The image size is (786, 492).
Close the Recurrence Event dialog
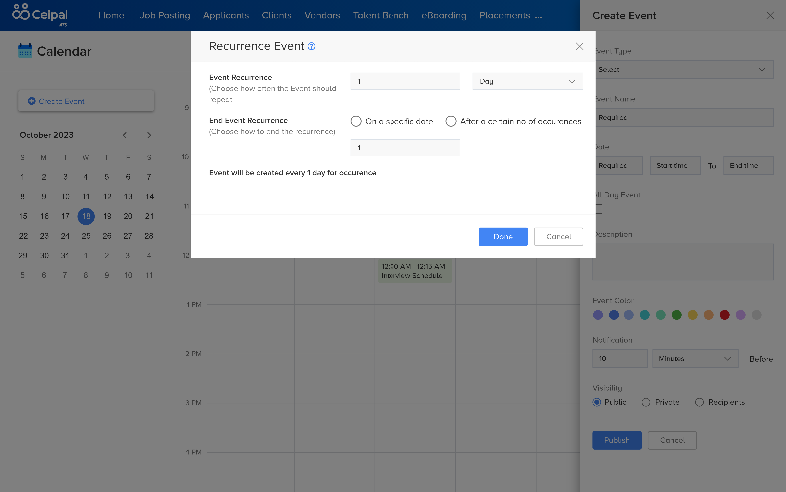click(579, 46)
